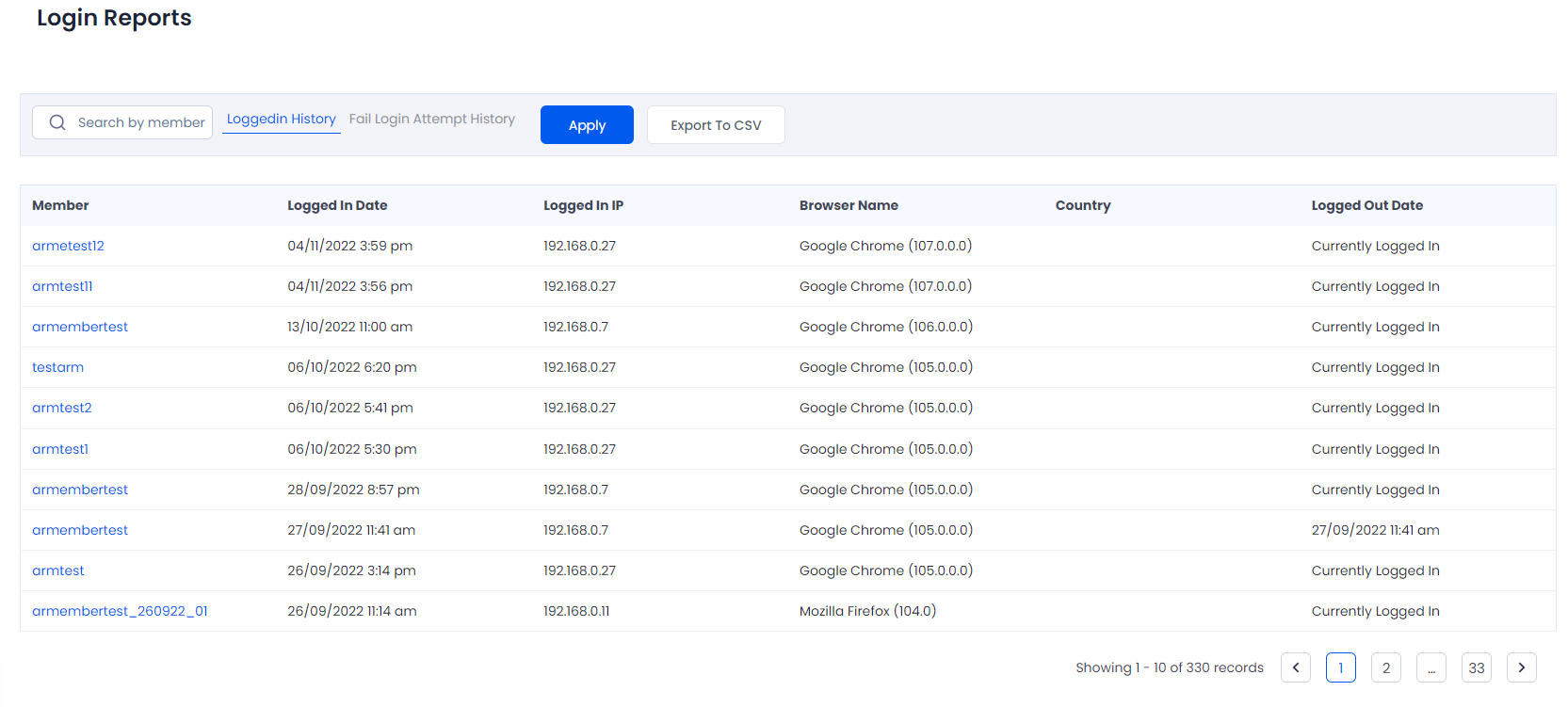The image size is (1568, 707).
Task: Open member armtest2 link
Action: (x=62, y=408)
